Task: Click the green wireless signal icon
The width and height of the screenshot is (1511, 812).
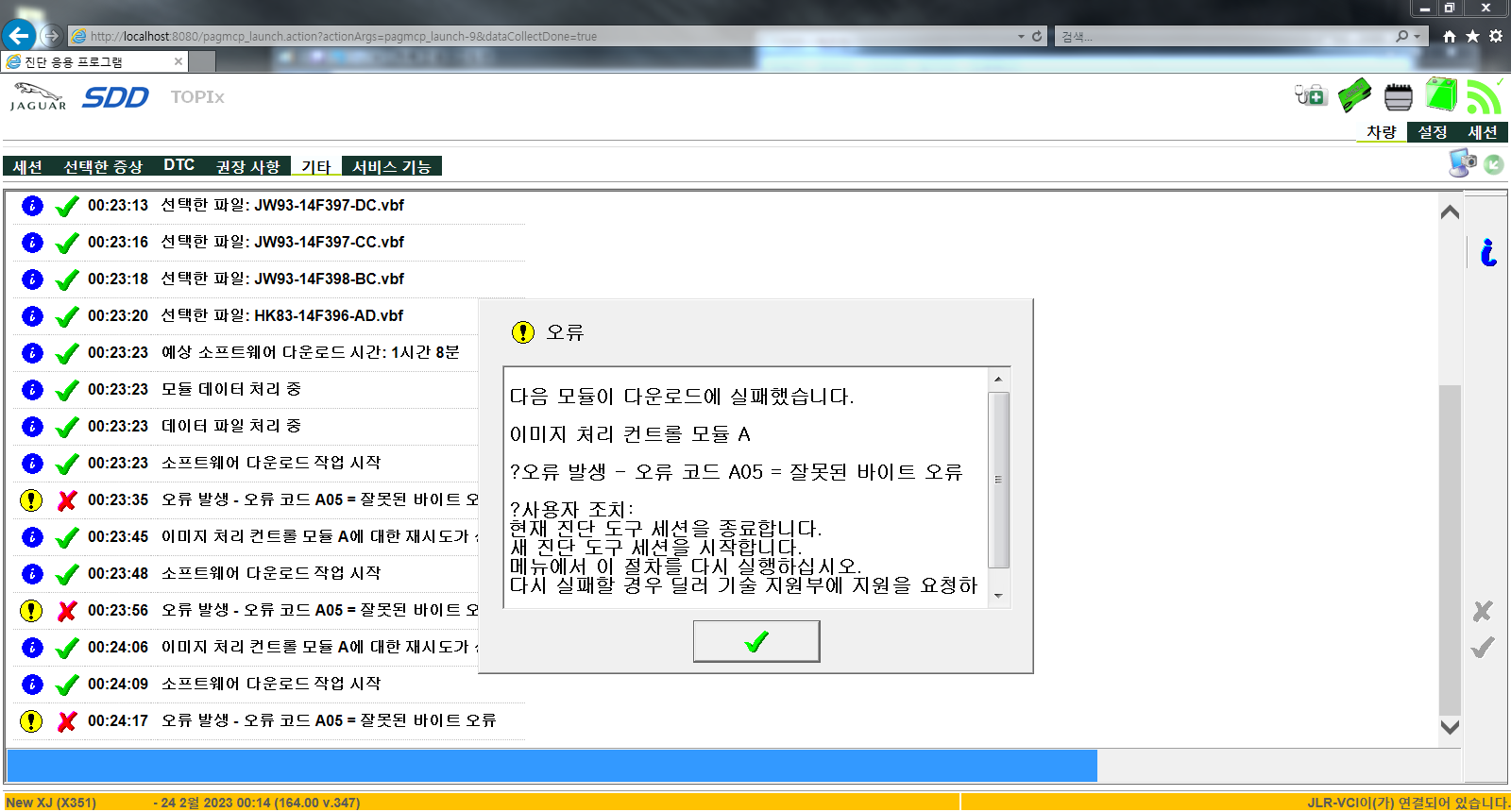Action: tap(1484, 96)
